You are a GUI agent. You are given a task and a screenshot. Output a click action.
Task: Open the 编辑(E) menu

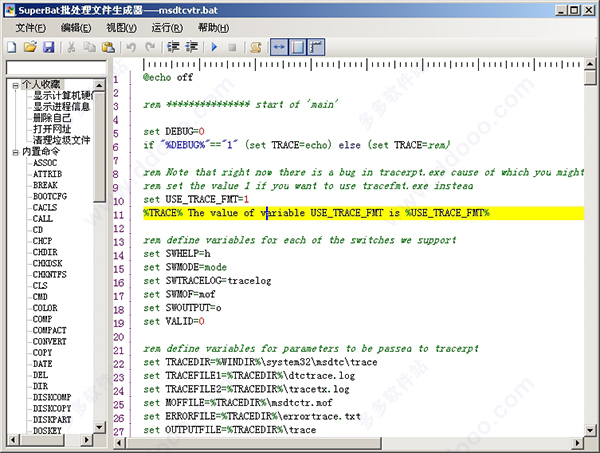point(76,28)
